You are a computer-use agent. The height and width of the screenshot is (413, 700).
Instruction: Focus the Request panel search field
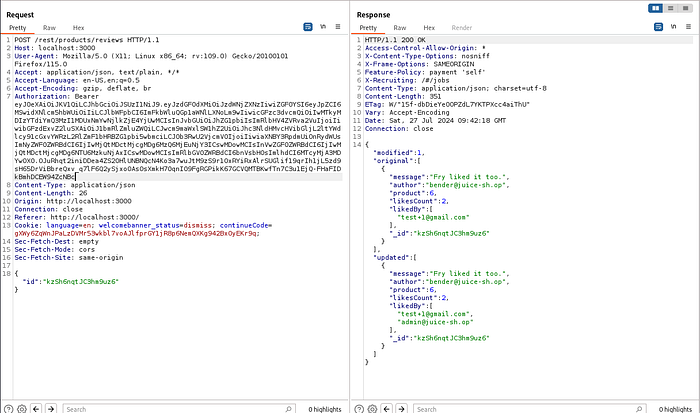(179, 409)
